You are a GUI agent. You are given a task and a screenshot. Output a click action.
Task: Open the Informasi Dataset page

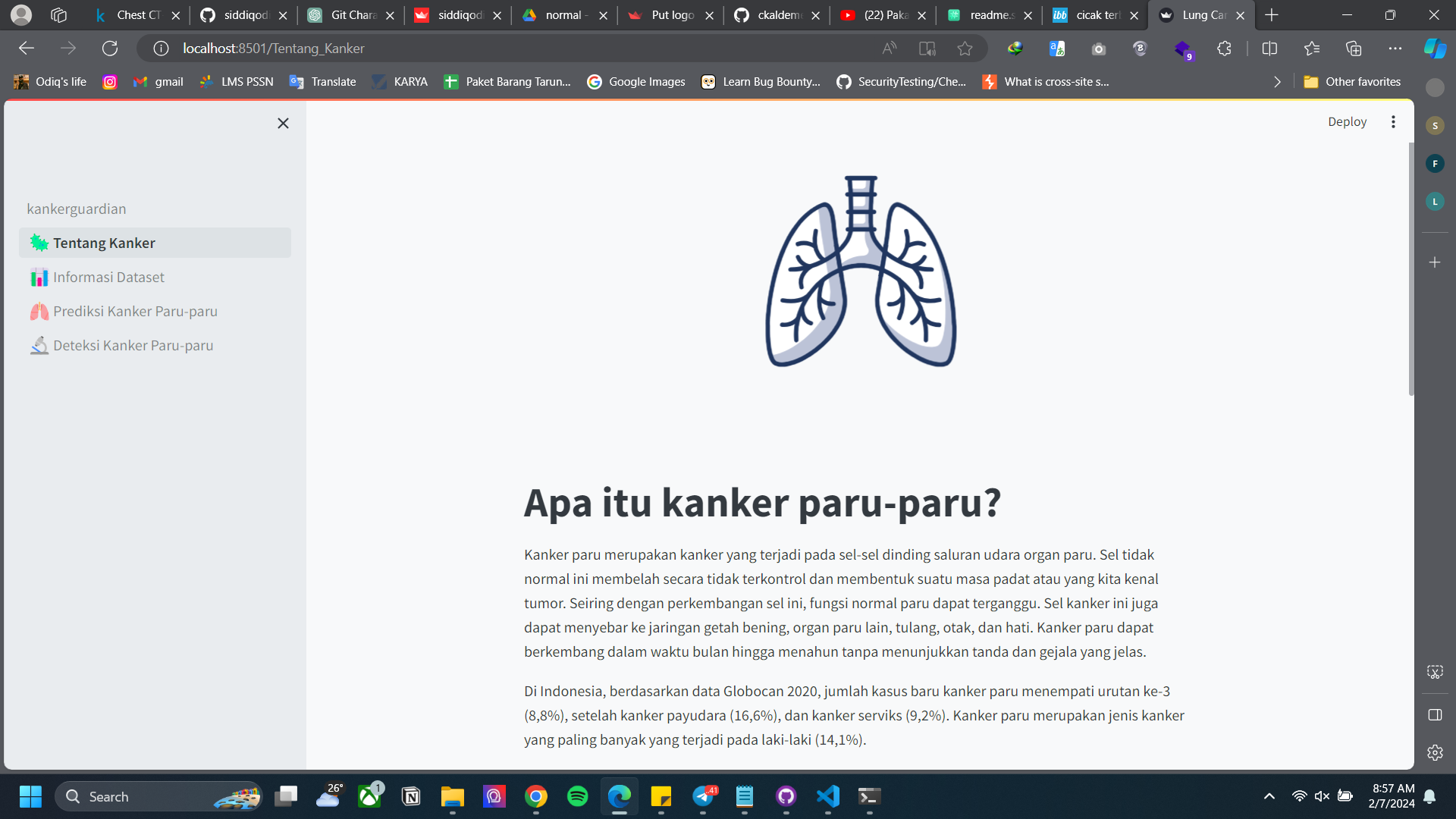click(108, 277)
